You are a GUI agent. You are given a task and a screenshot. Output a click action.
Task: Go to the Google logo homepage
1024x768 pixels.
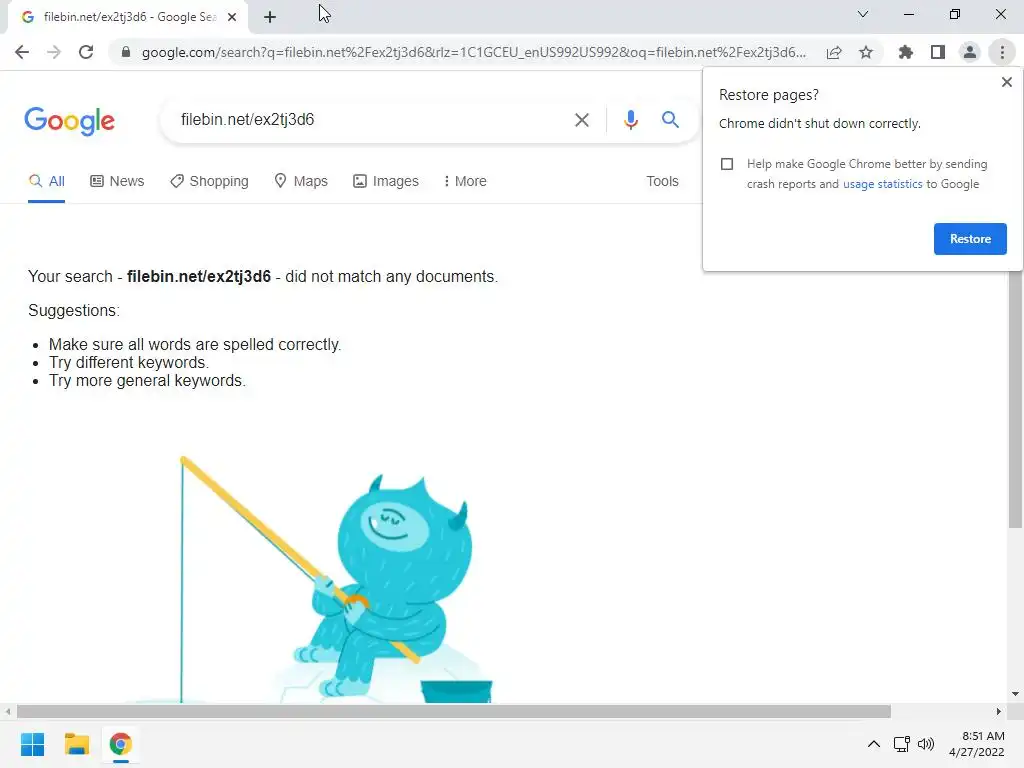[69, 121]
